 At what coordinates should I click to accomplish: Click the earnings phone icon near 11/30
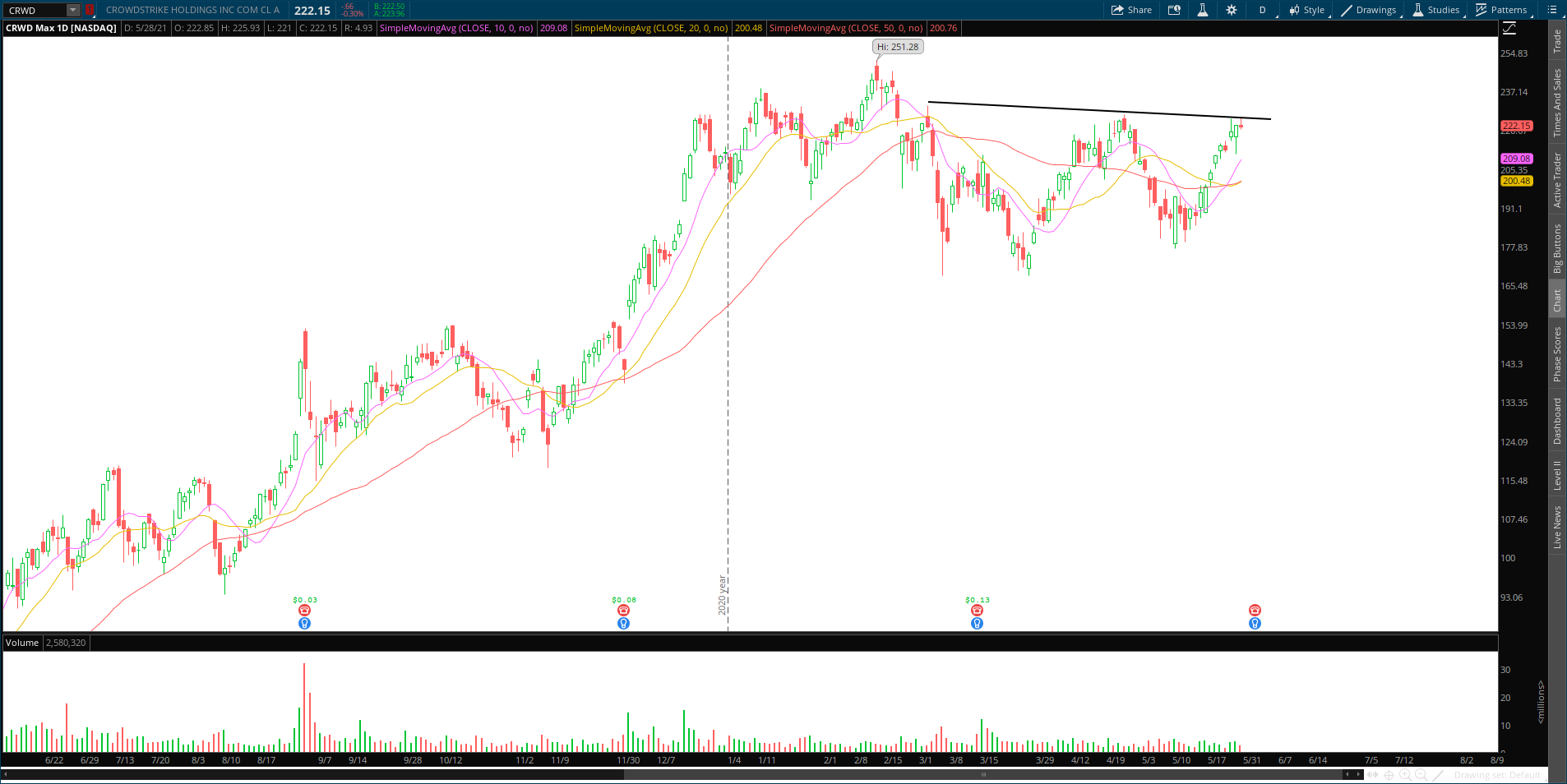(623, 611)
